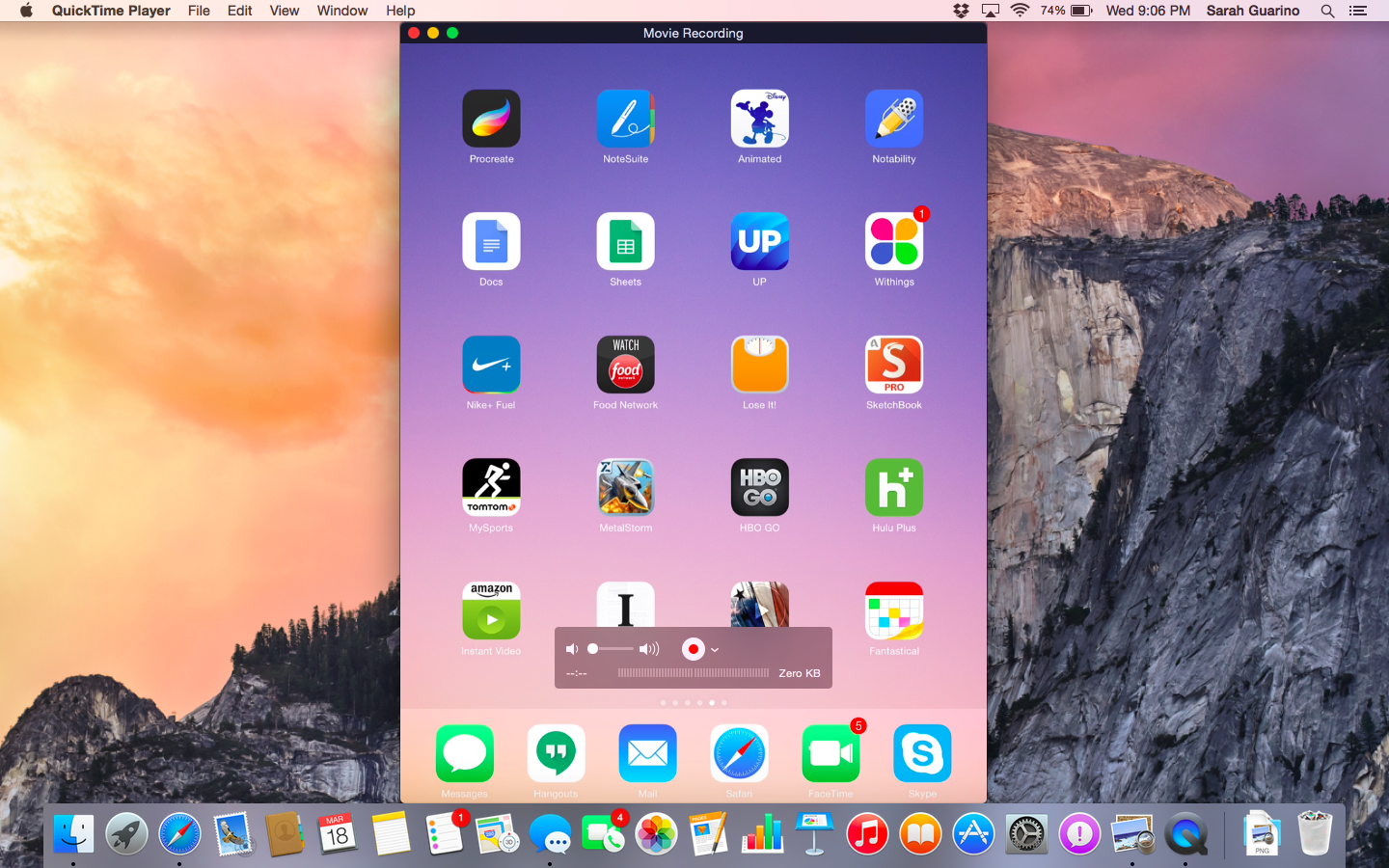
Task: Launch Keynote from the Mac Dock
Action: pyautogui.click(x=814, y=833)
